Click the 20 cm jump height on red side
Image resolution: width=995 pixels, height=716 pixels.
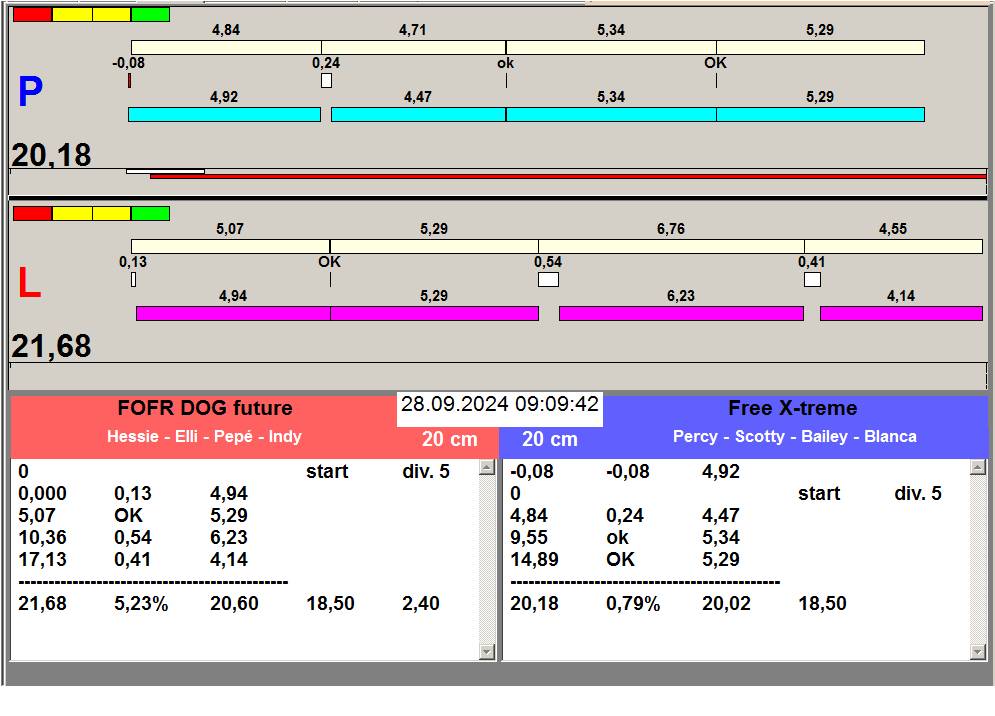(x=449, y=439)
